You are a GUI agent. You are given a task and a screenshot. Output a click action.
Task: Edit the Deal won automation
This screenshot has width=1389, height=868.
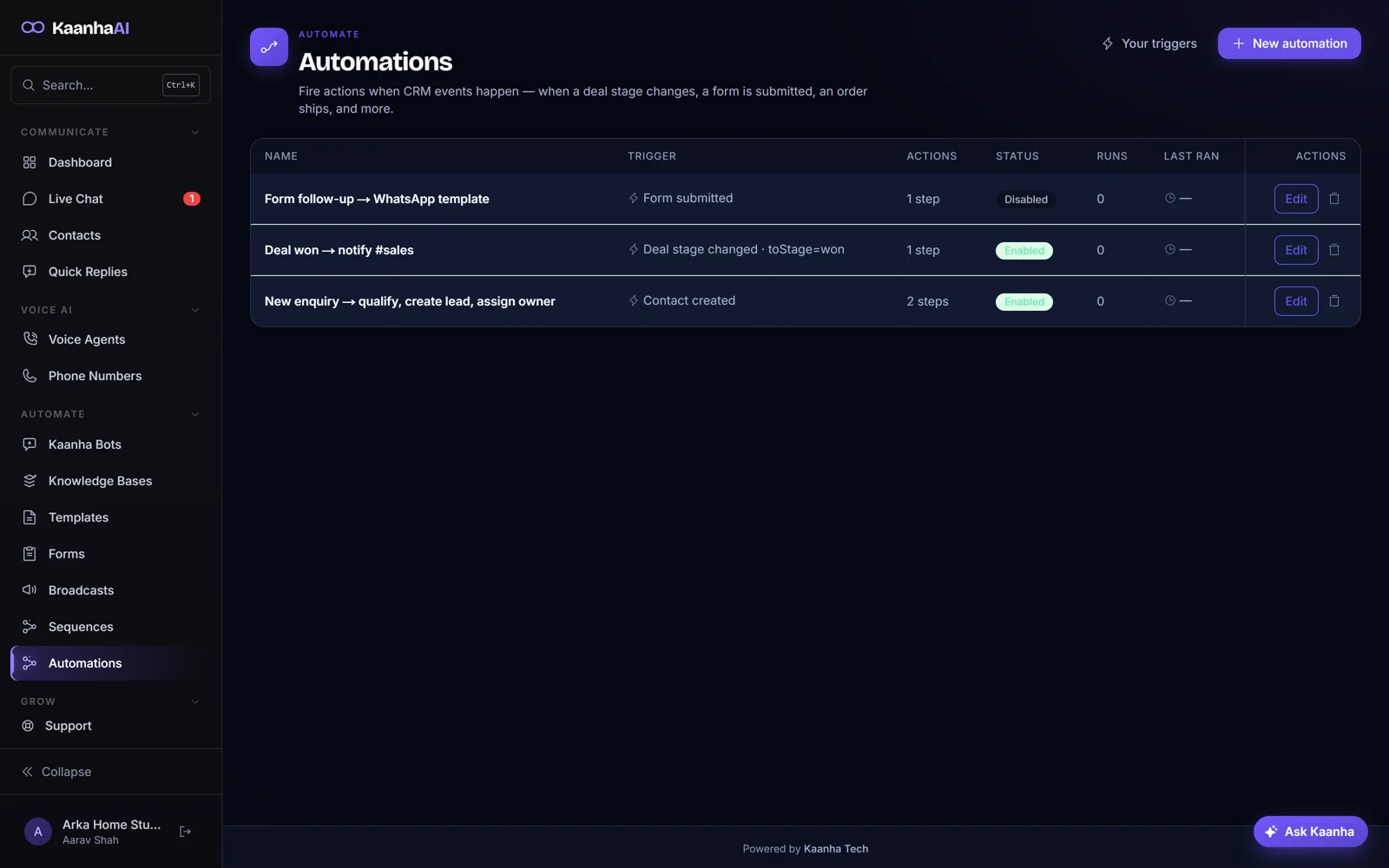click(x=1296, y=250)
